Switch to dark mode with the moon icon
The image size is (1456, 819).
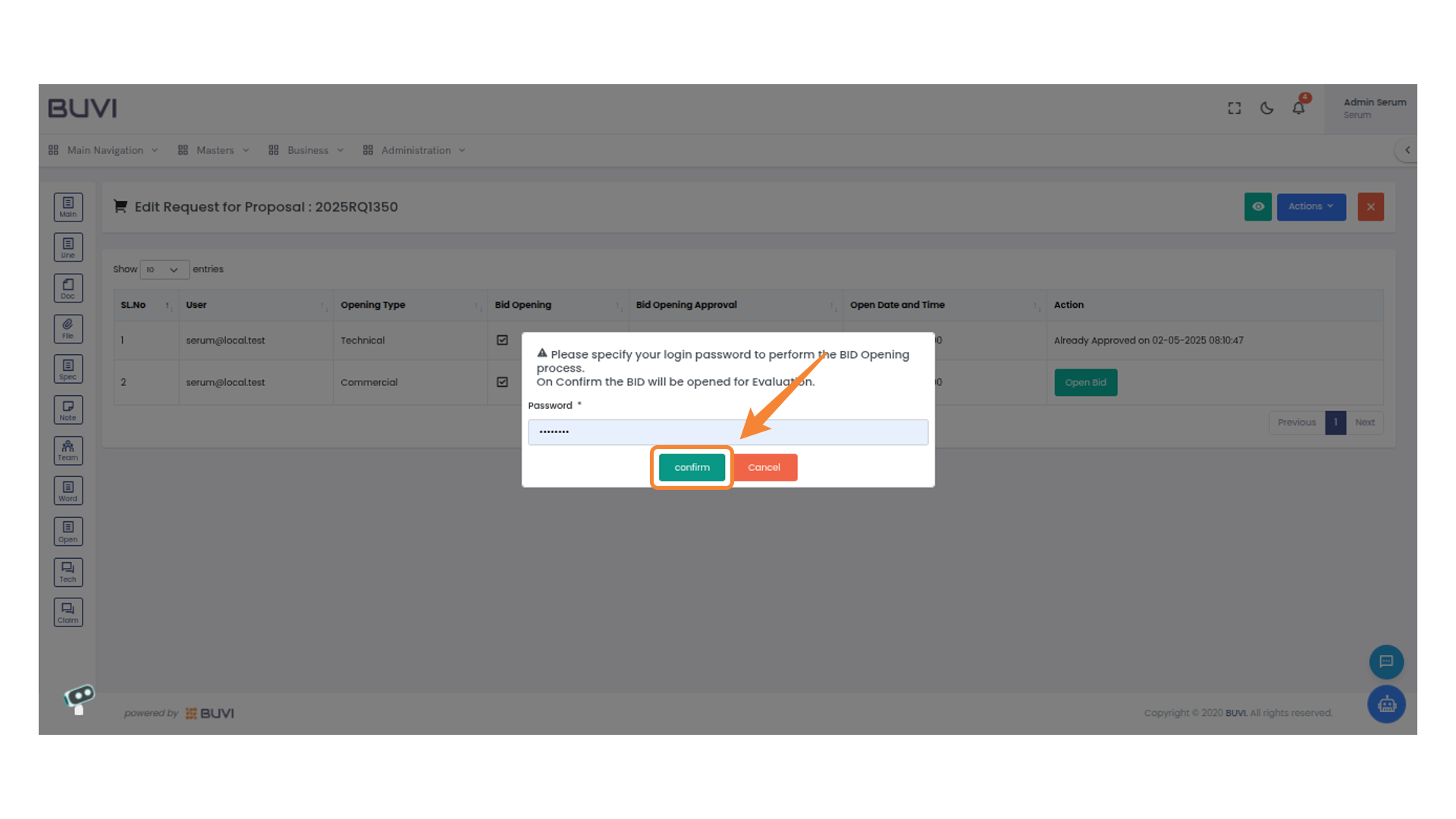[1266, 108]
